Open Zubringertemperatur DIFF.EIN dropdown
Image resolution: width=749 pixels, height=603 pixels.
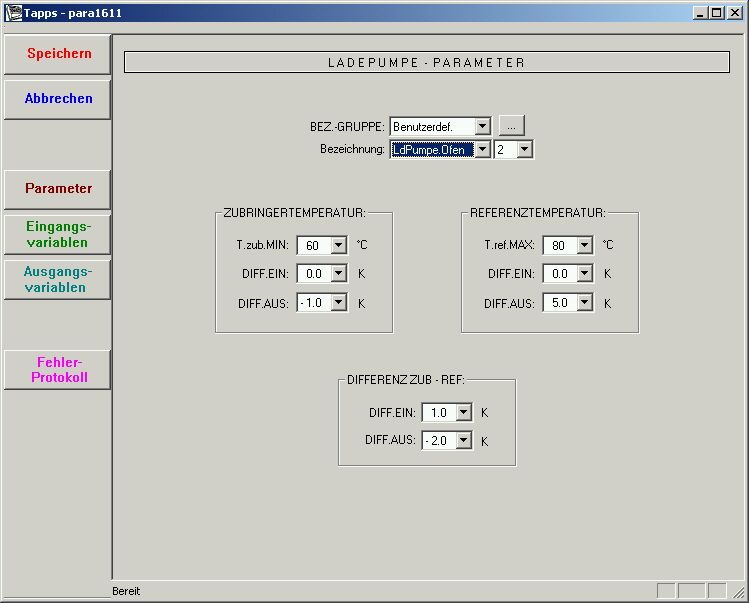pos(338,273)
